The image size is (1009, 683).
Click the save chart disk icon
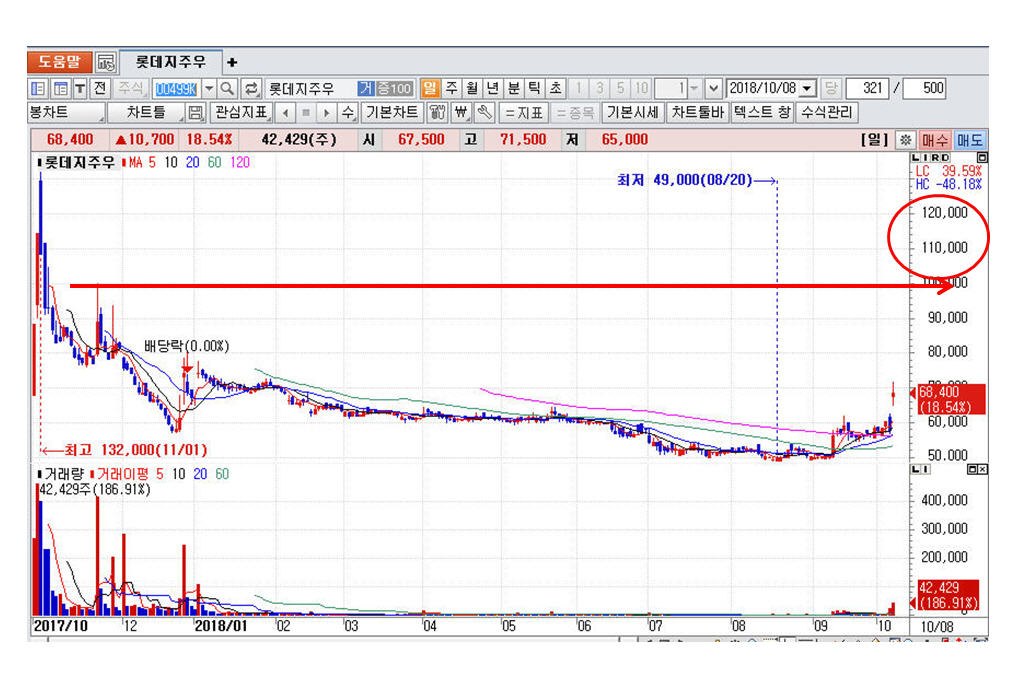pyautogui.click(x=196, y=112)
